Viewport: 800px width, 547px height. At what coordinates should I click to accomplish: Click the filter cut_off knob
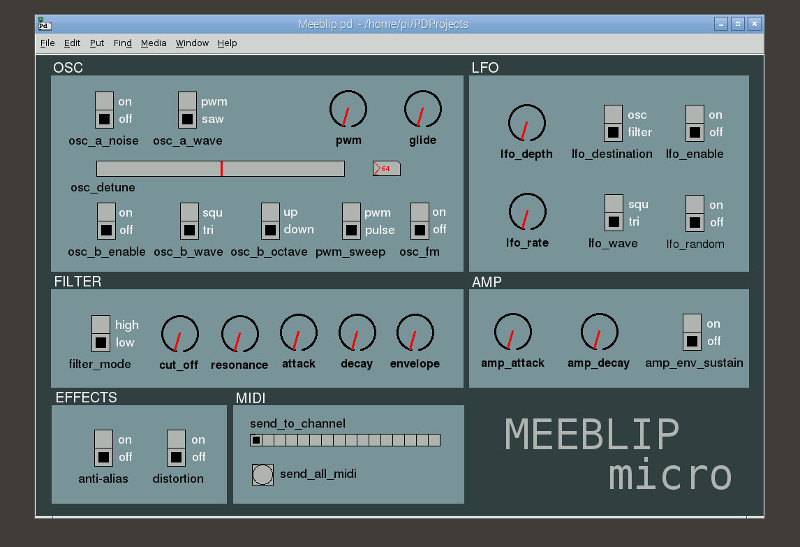point(180,333)
